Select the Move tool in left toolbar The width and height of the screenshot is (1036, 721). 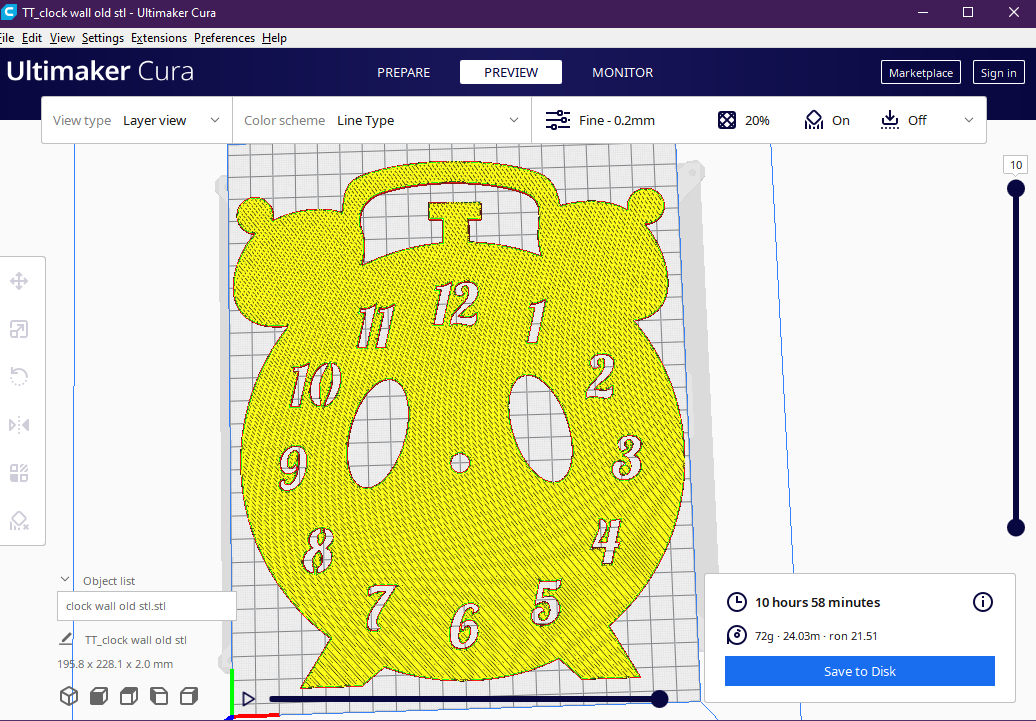click(19, 282)
